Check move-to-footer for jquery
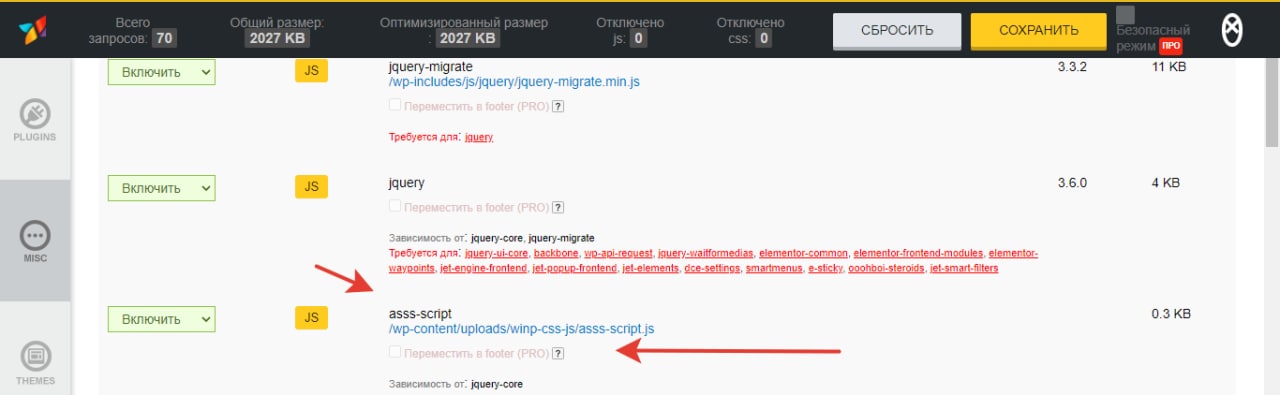This screenshot has width=1280, height=395. tap(395, 206)
